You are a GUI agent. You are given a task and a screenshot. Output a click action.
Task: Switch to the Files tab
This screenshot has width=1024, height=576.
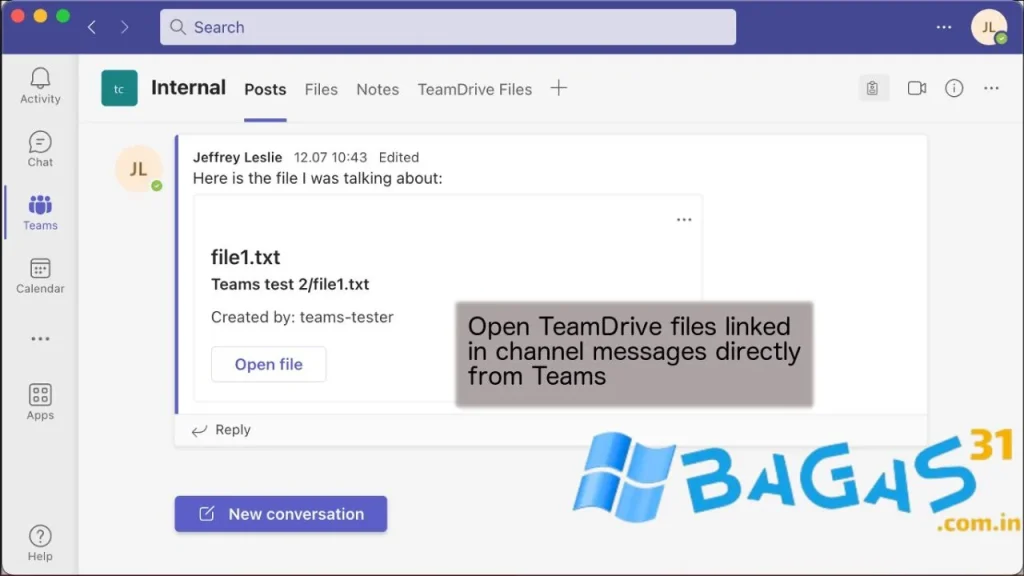(x=321, y=89)
